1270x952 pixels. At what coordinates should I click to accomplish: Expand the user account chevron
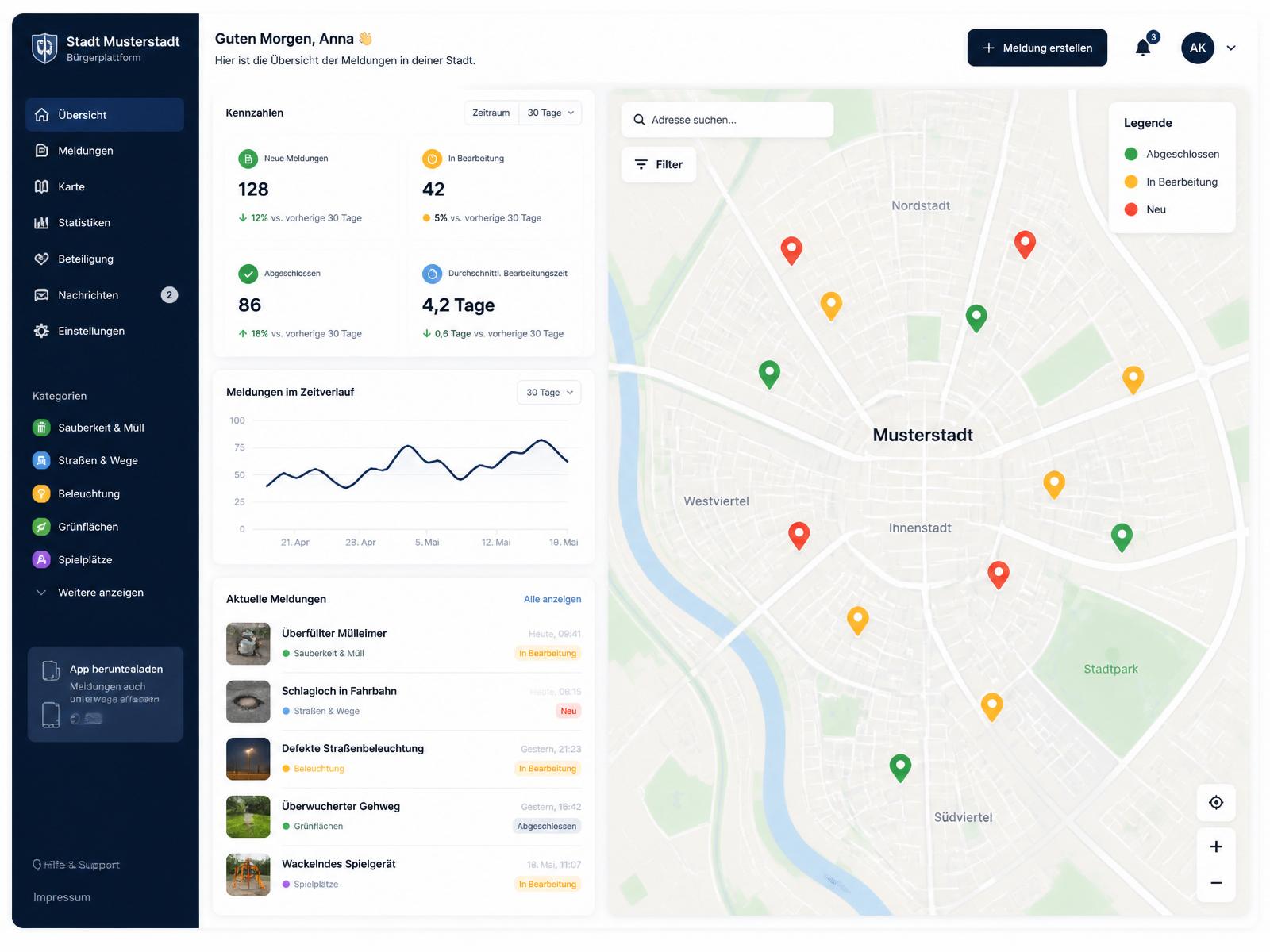[x=1231, y=48]
